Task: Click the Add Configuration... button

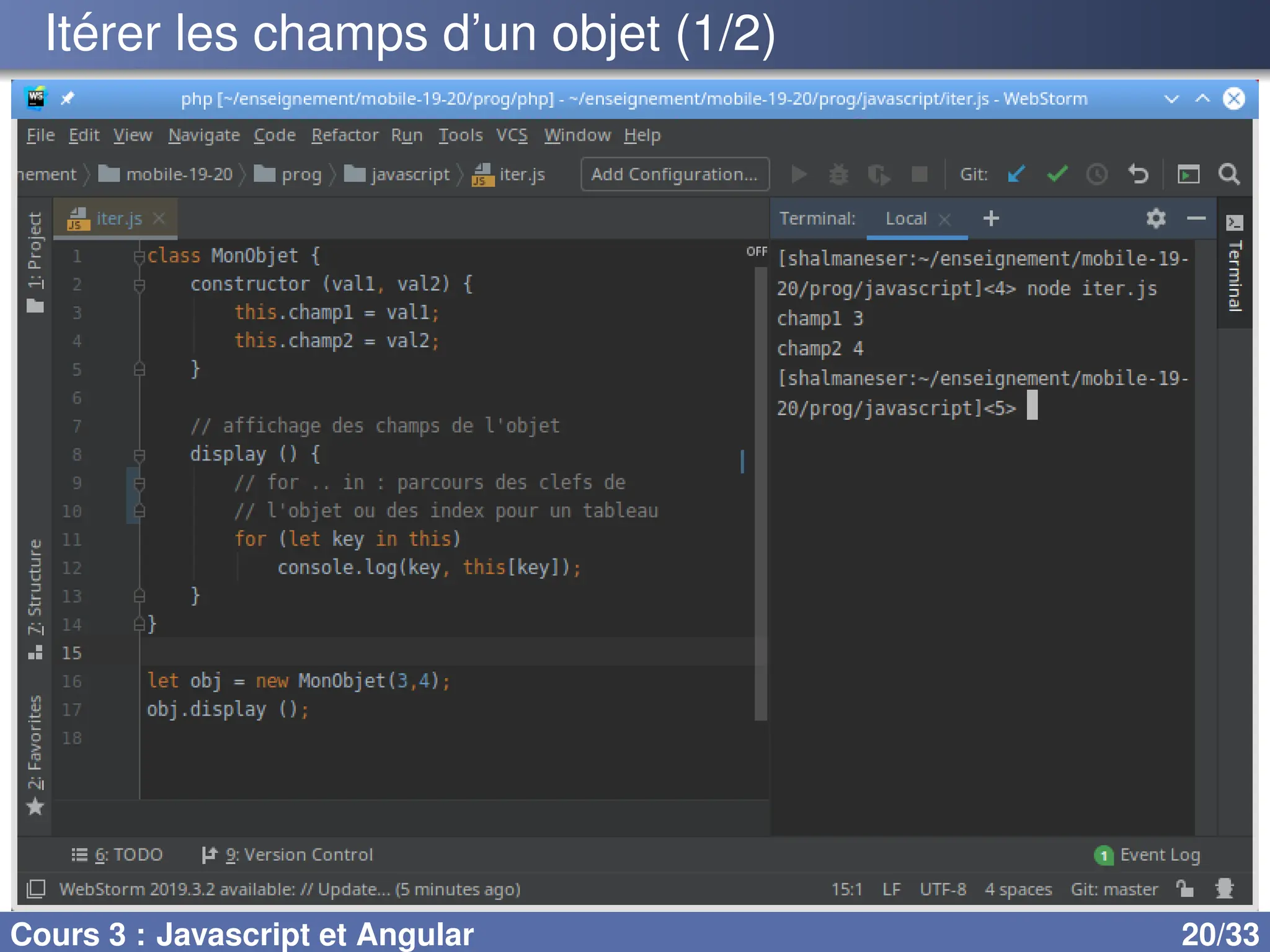Action: (x=675, y=174)
